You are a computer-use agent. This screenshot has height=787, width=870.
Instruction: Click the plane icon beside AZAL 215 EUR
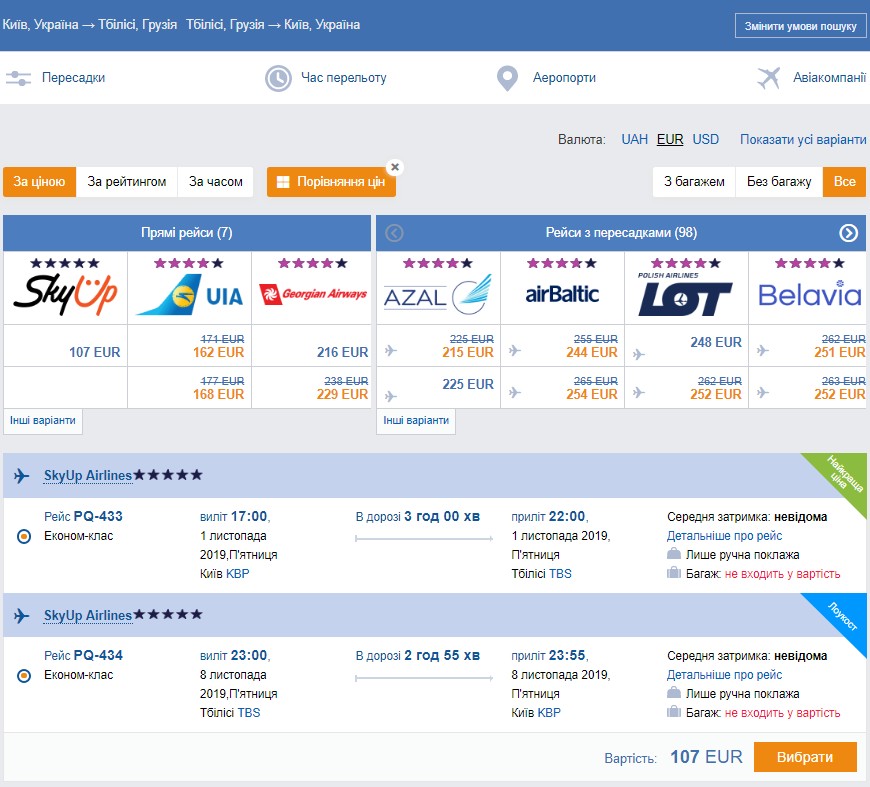click(x=391, y=351)
